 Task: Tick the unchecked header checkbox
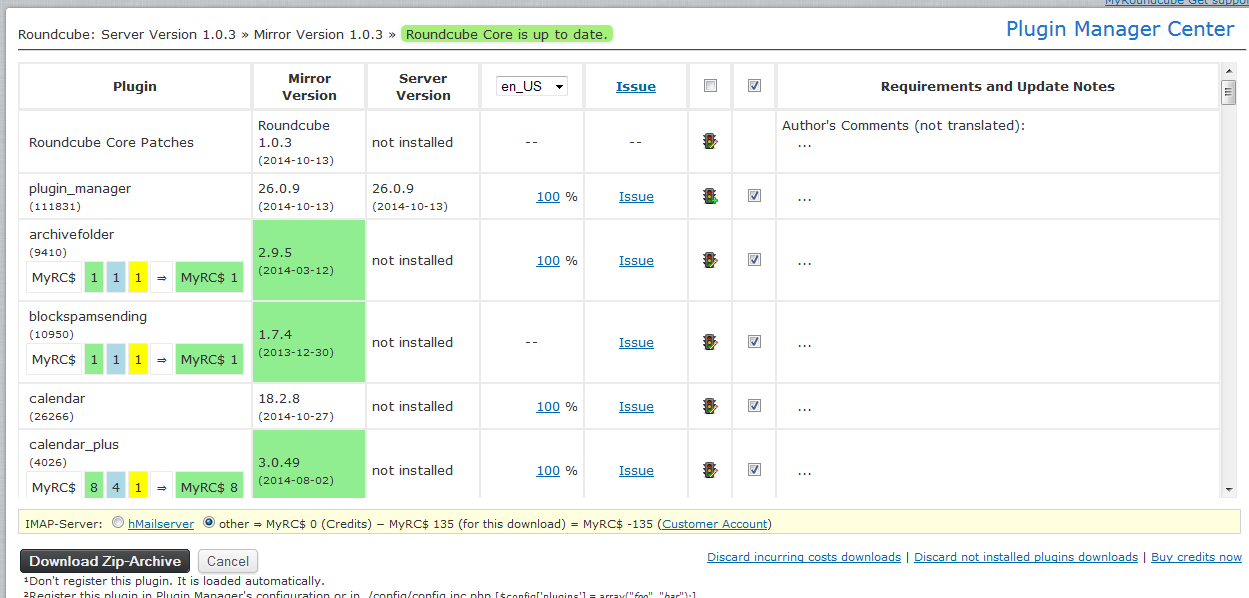pos(710,86)
